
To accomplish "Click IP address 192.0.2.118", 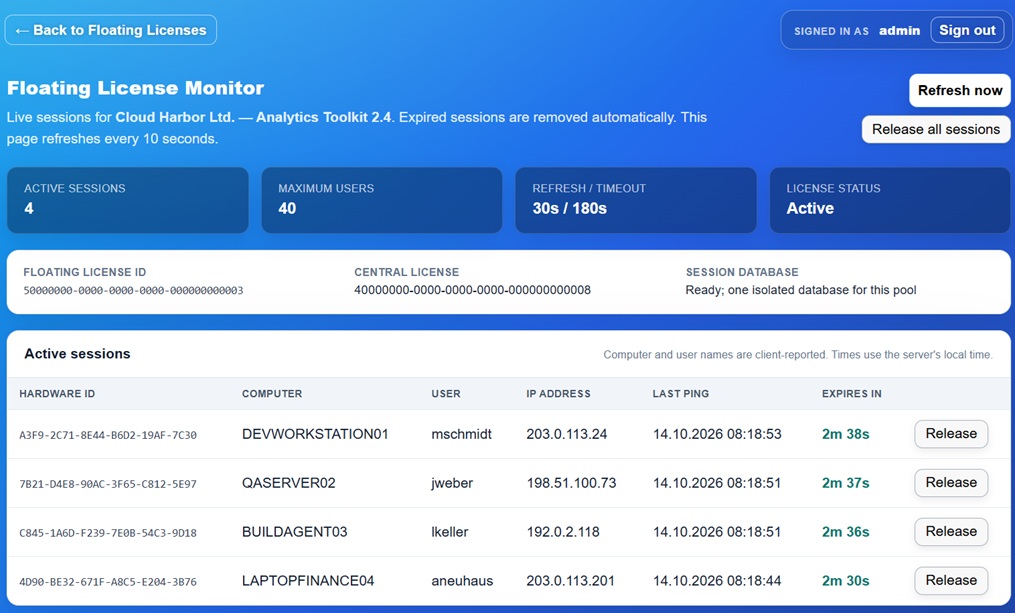I will (563, 532).
